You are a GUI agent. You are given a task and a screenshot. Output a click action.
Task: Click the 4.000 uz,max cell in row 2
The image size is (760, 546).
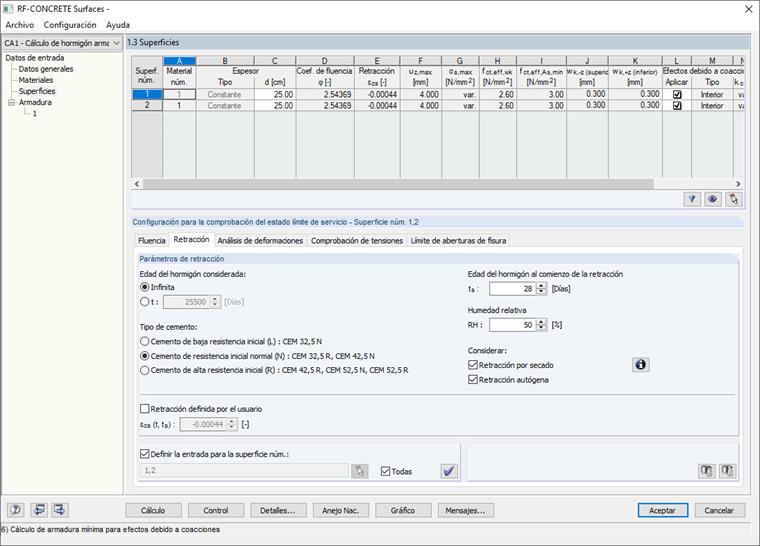[x=420, y=105]
